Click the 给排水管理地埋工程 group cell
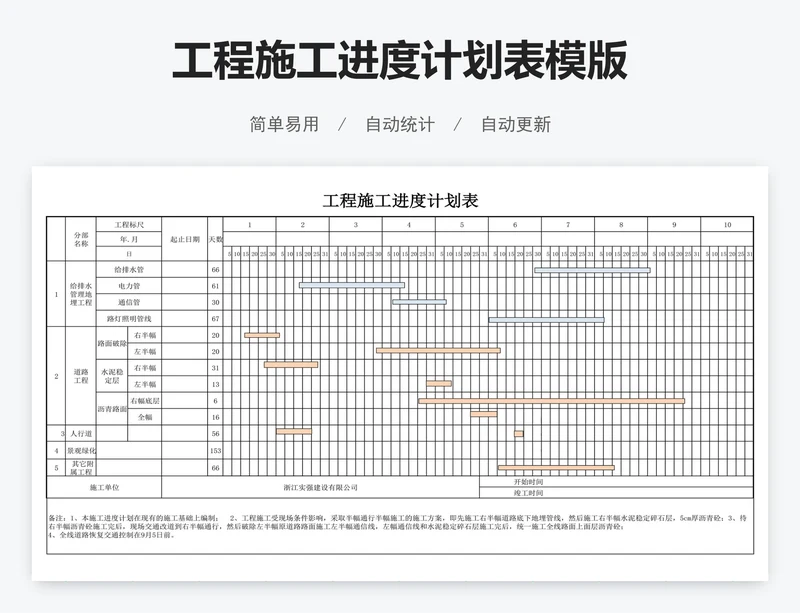800x613 pixels. point(81,294)
